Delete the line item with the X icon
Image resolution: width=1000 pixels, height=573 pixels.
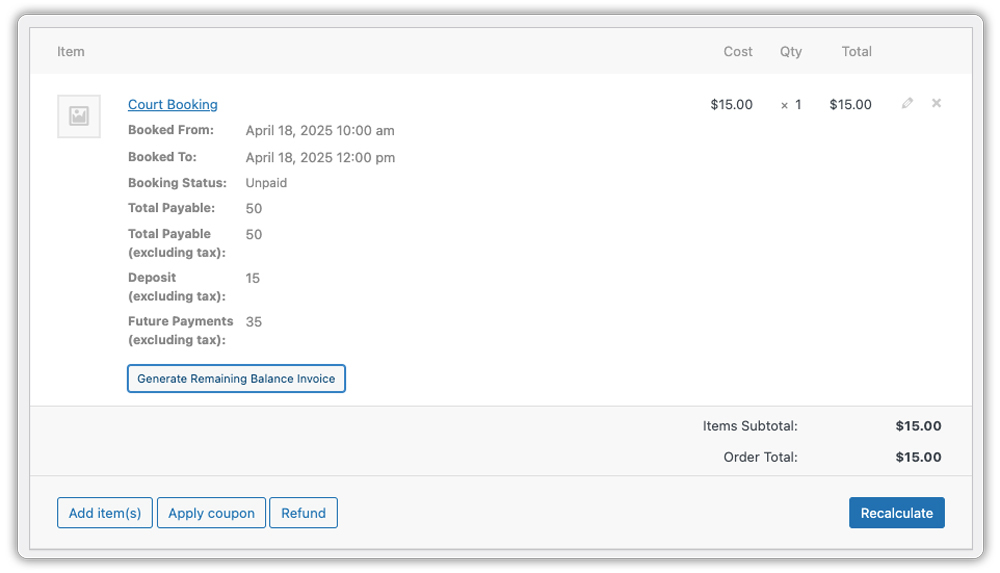[x=936, y=103]
